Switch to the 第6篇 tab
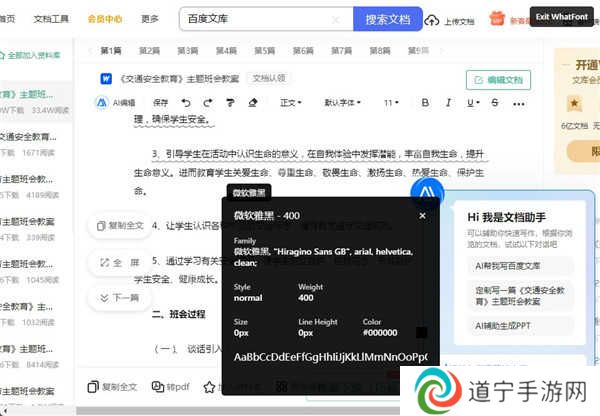The width and height of the screenshot is (600, 416). (303, 51)
